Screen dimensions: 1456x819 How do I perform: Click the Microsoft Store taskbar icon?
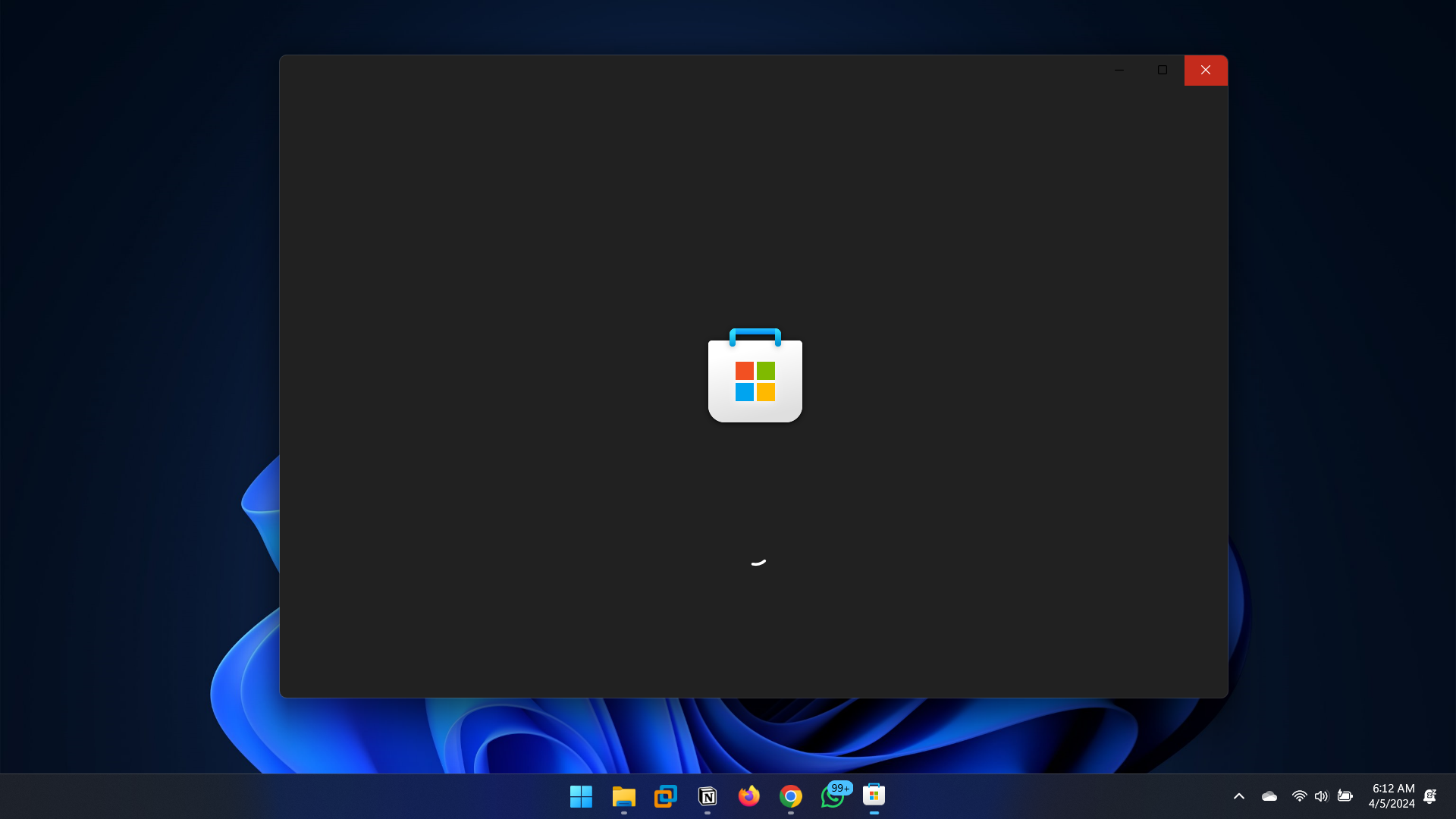[x=874, y=796]
